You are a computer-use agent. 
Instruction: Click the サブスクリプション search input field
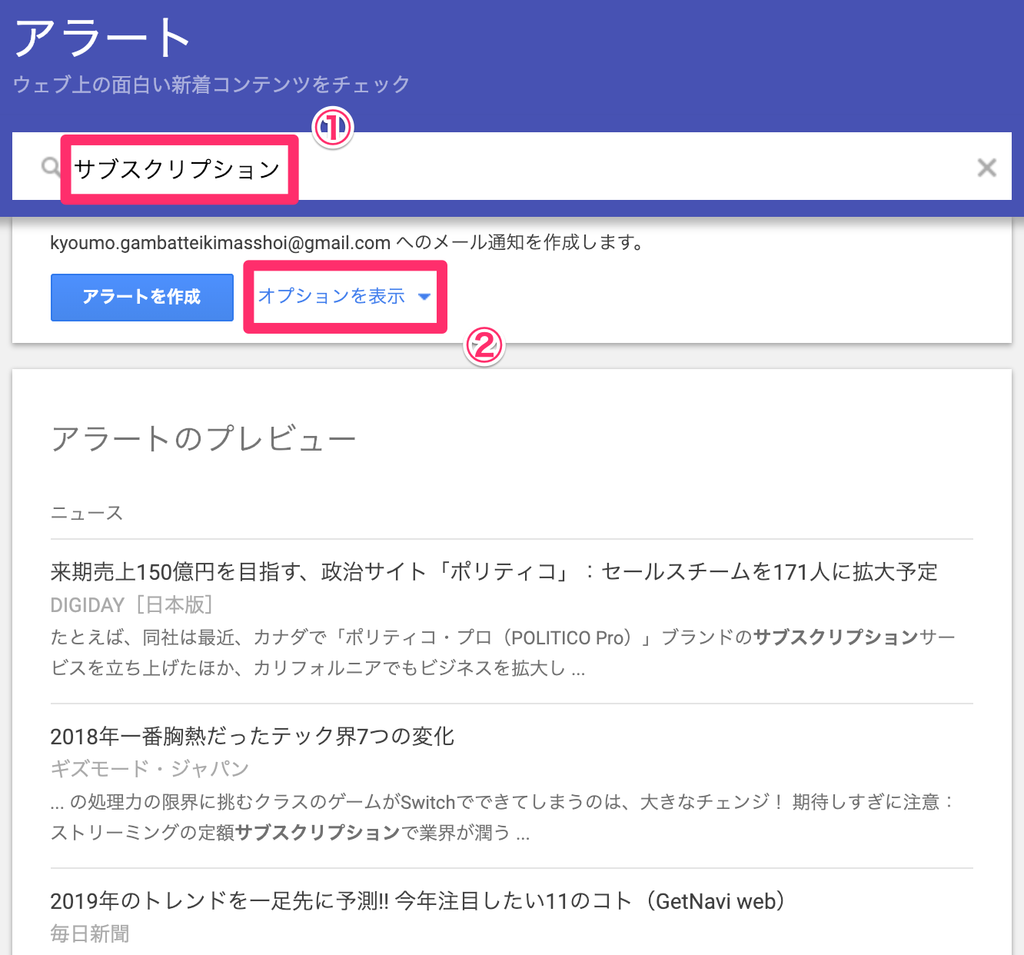pos(511,167)
